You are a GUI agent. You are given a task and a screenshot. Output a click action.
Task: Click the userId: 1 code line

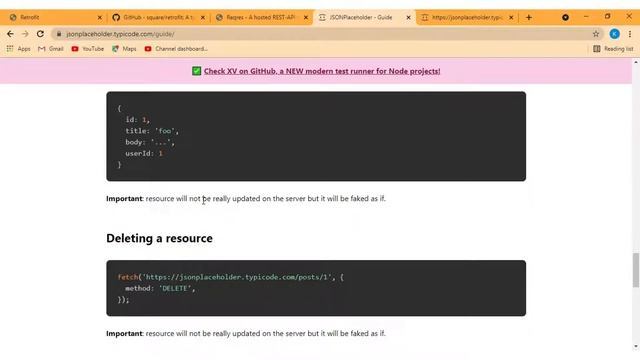coord(144,153)
